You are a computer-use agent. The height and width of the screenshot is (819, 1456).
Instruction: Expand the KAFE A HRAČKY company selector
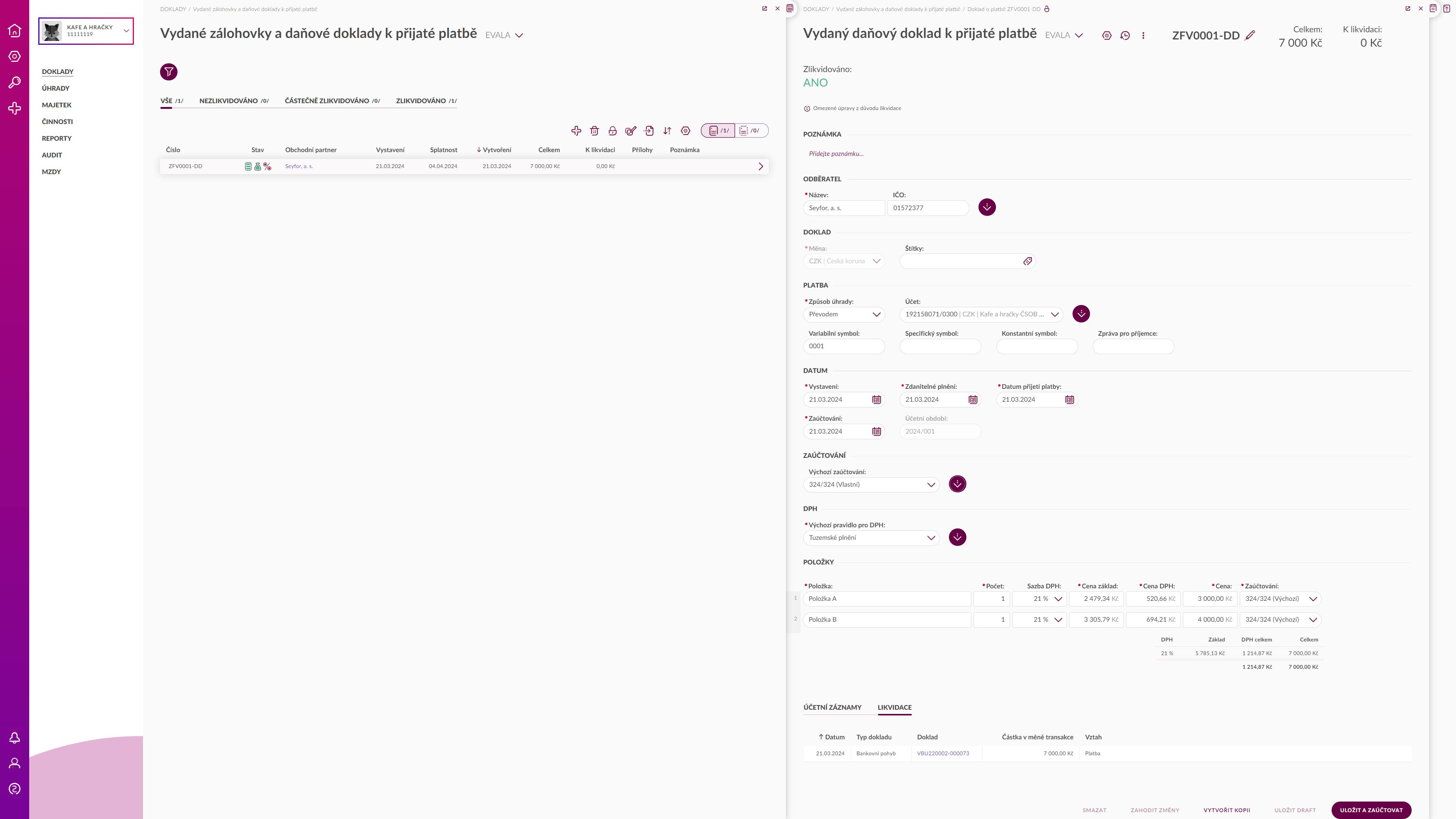(86, 30)
